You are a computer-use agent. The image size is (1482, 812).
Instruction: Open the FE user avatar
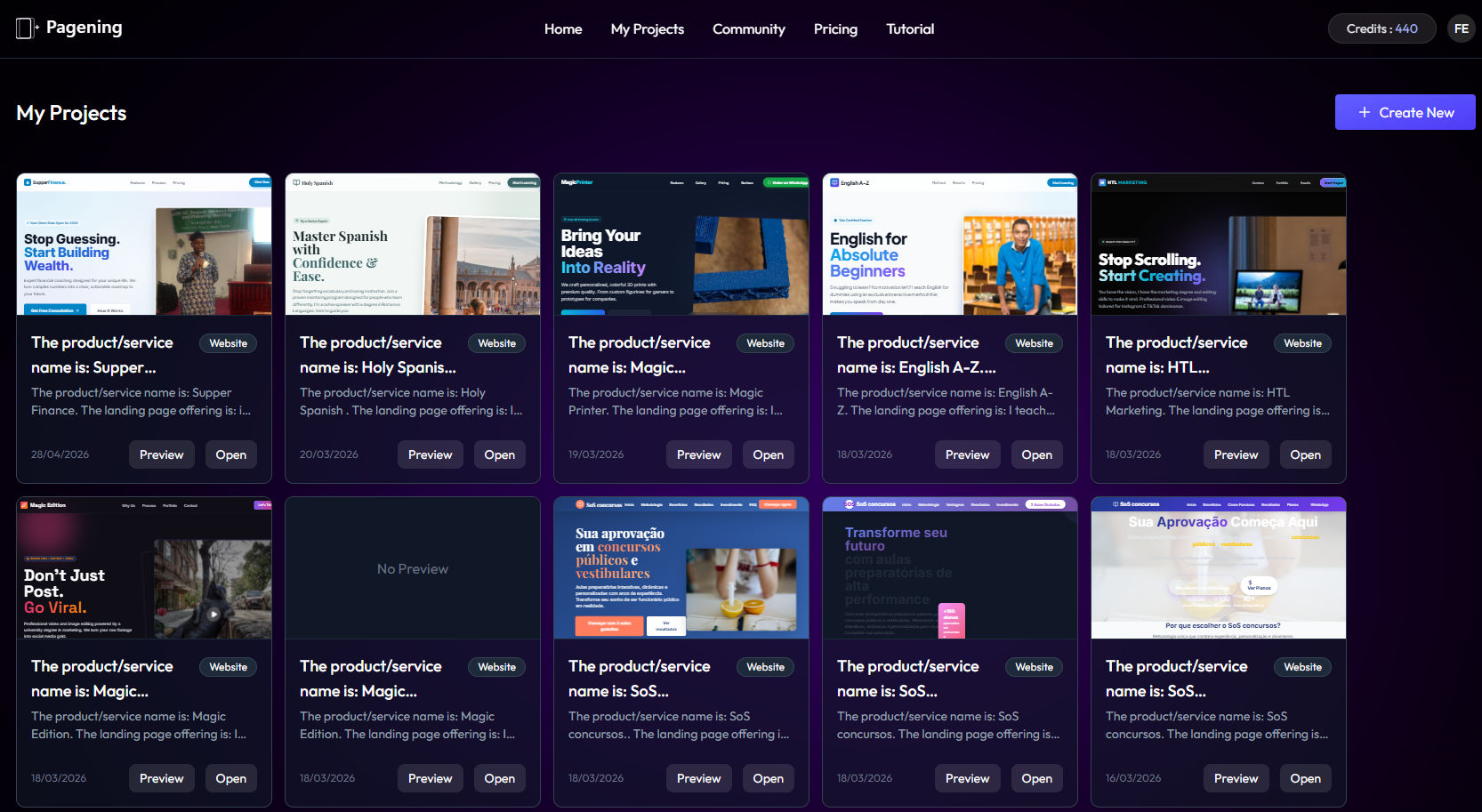coord(1462,28)
